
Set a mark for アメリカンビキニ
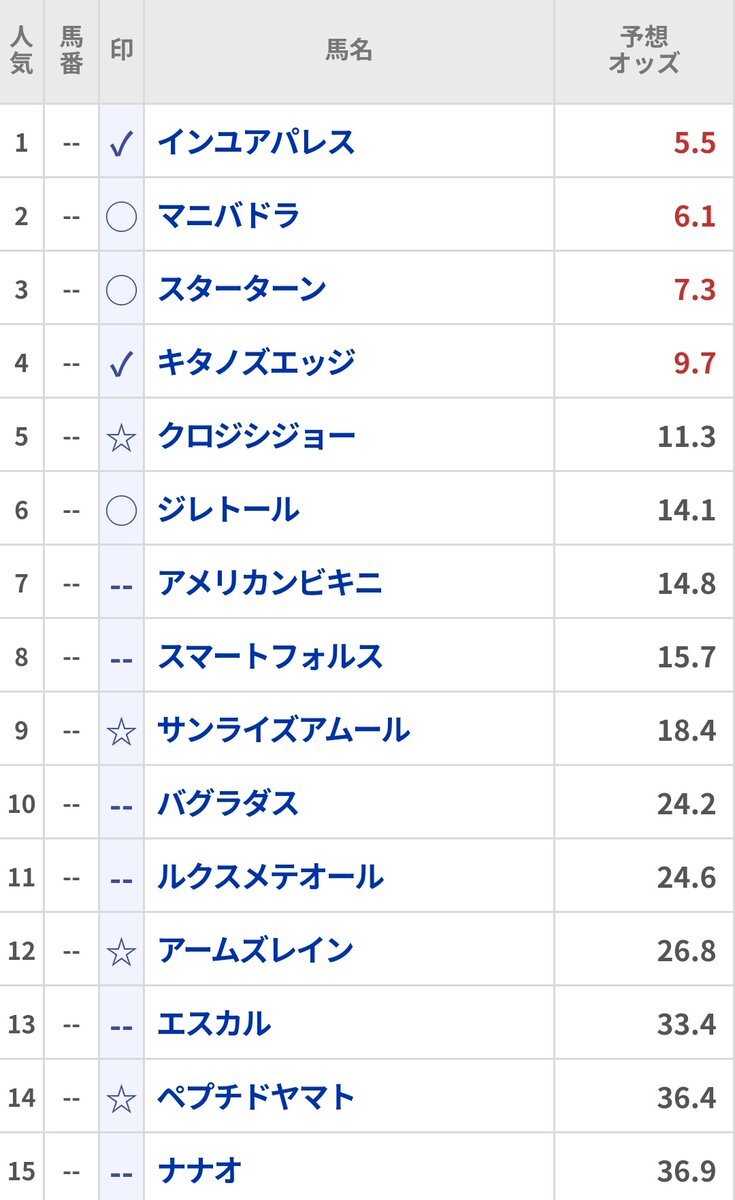(x=121, y=584)
